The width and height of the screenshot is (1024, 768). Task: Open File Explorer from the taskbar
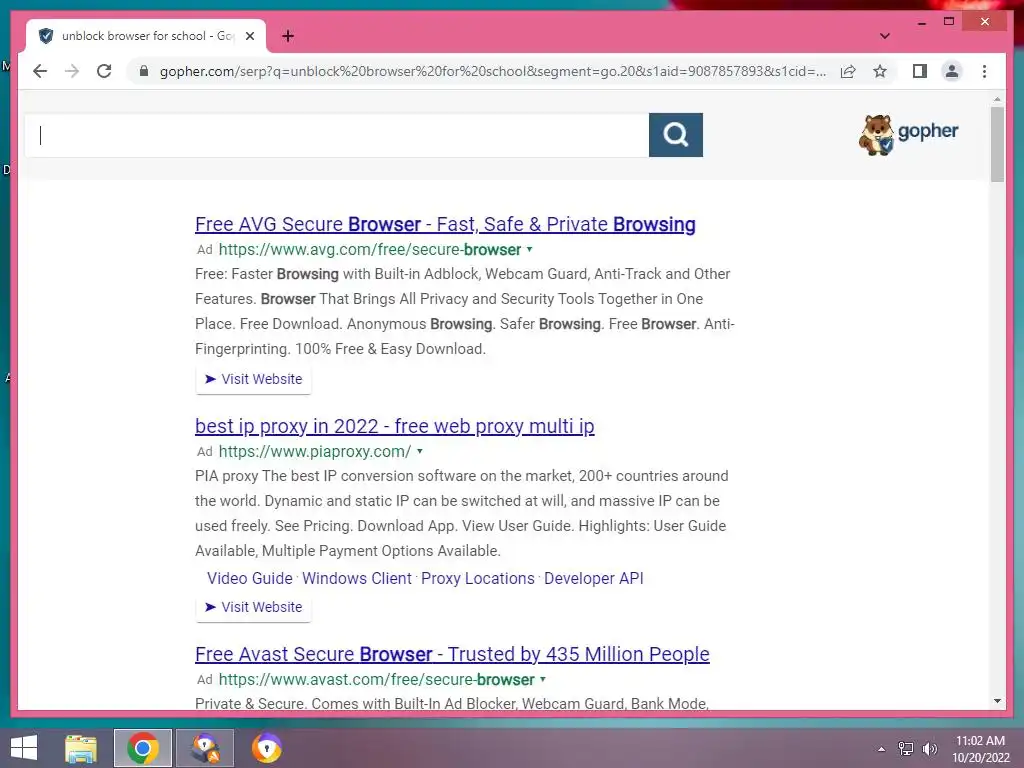tap(81, 748)
